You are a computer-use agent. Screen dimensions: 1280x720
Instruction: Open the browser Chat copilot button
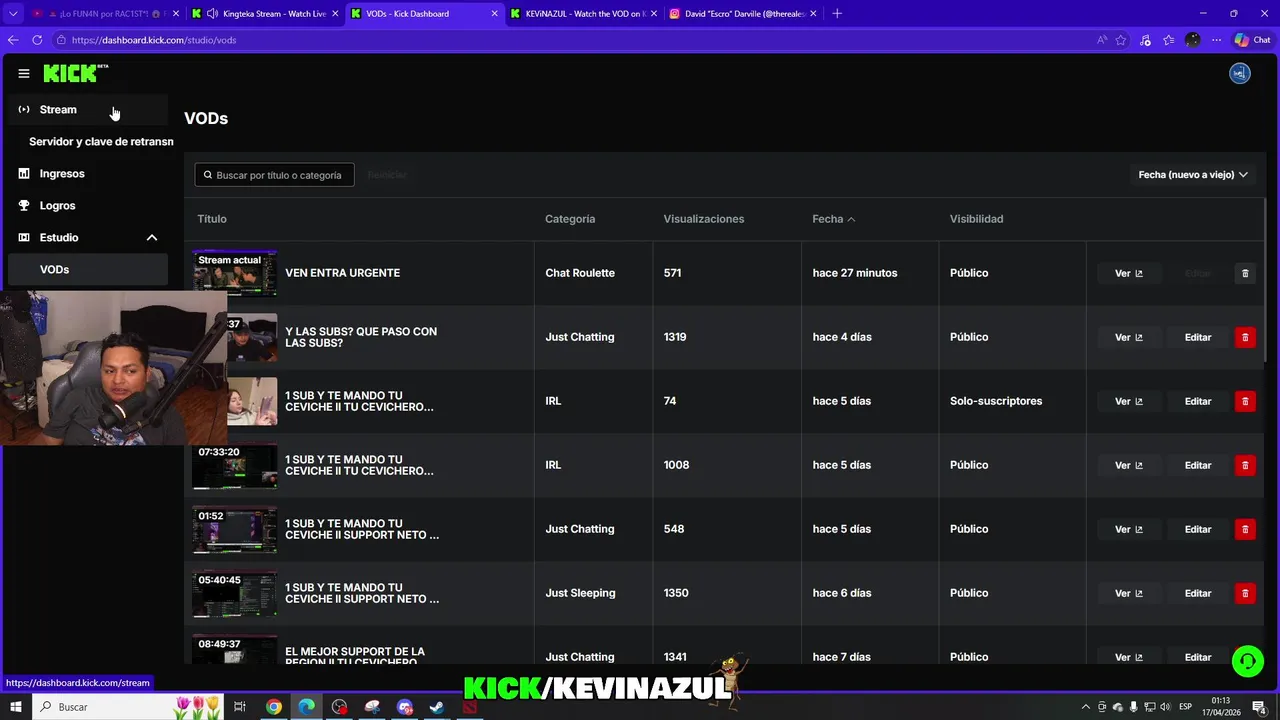[x=1252, y=40]
